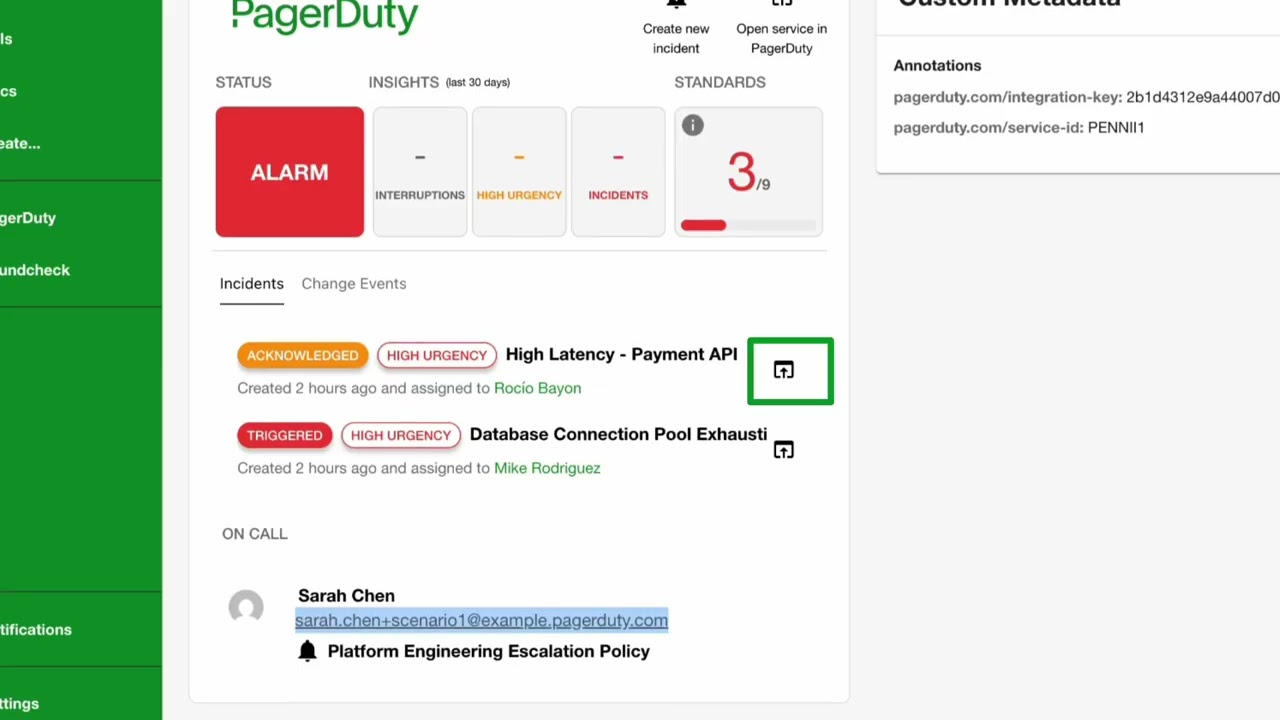Click the ACKNOWLEDGED status badge
The height and width of the screenshot is (720, 1280).
click(303, 355)
